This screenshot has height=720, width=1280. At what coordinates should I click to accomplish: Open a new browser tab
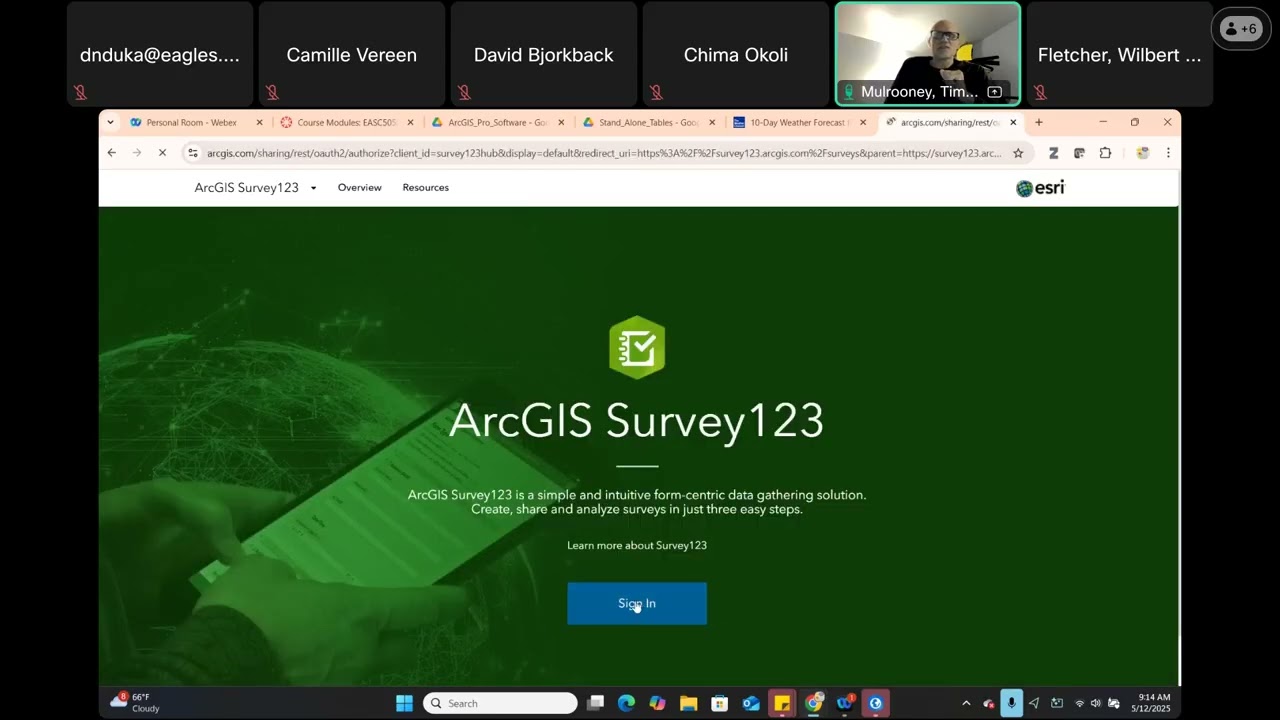1039,122
